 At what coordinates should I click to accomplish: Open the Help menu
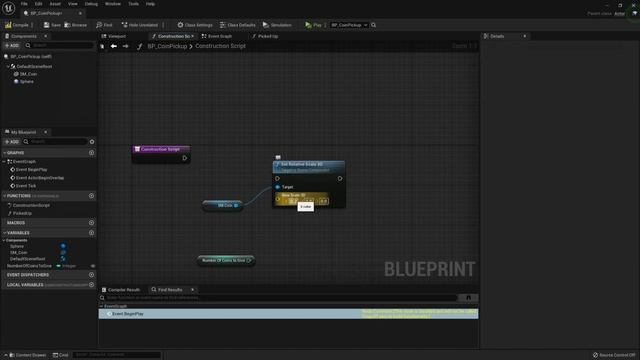click(150, 4)
